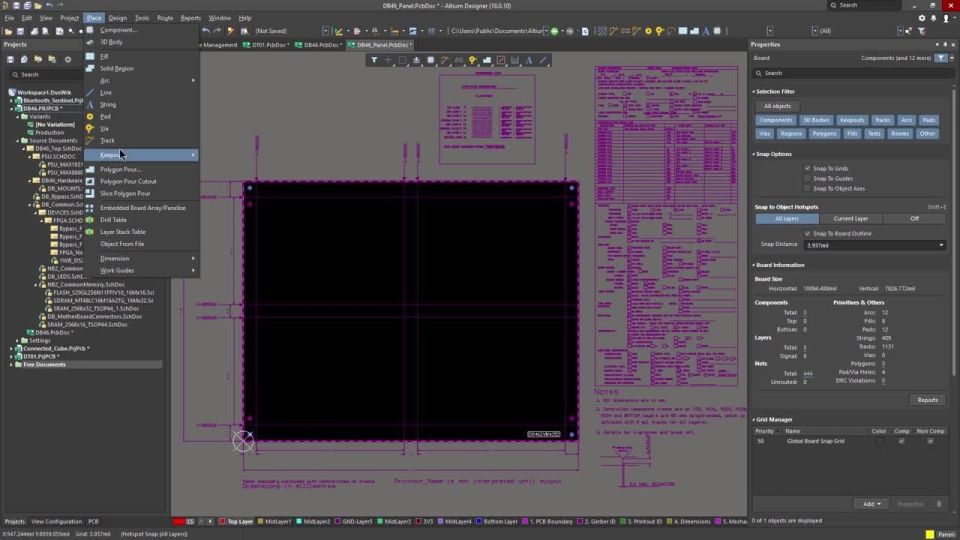
Task: Click the clear filter icon in main toolbar
Action: [921, 31]
